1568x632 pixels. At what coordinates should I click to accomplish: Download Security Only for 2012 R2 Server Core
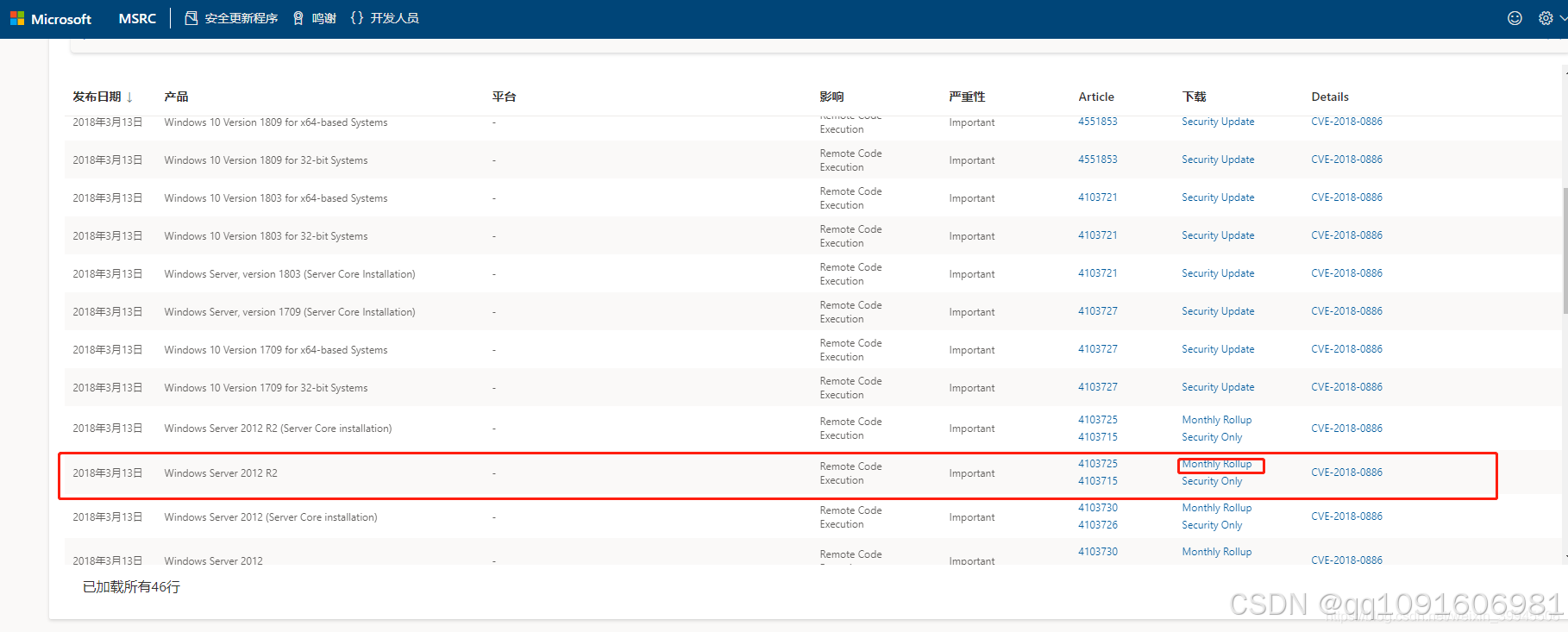[1212, 437]
